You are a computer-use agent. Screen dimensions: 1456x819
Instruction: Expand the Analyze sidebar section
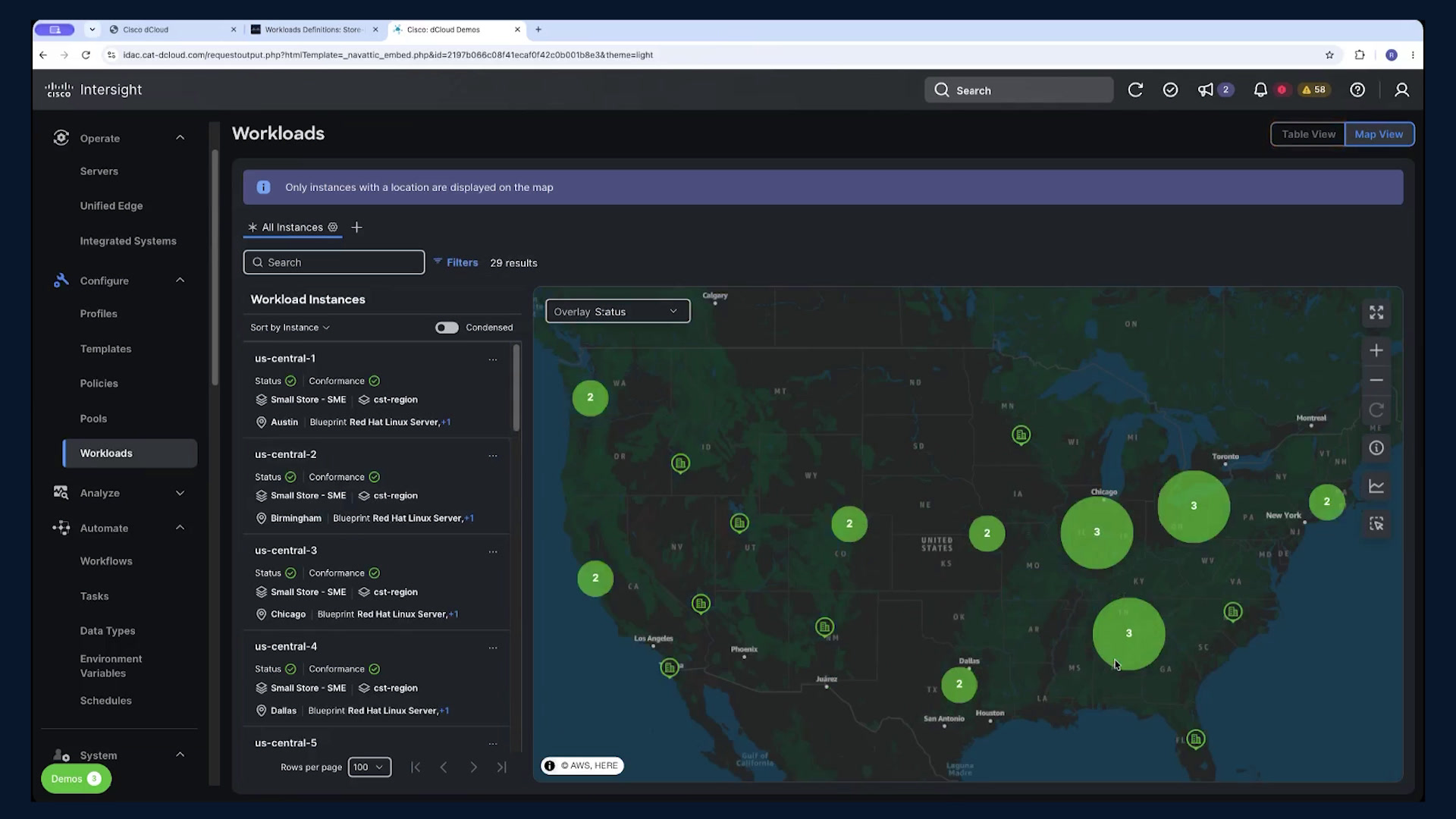(120, 493)
